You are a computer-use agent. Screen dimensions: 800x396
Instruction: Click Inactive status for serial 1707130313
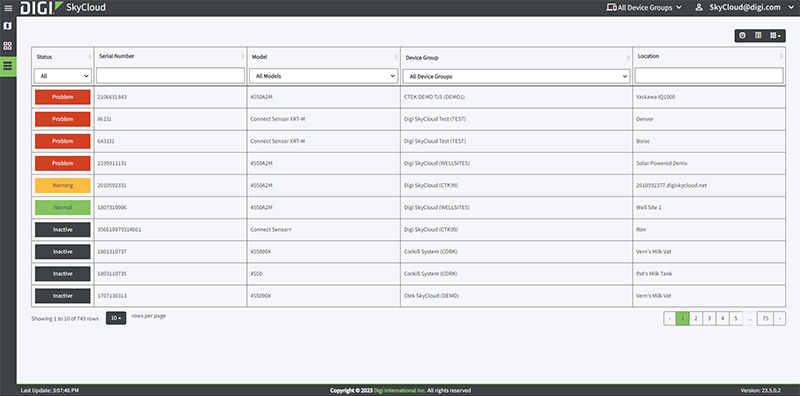click(63, 296)
